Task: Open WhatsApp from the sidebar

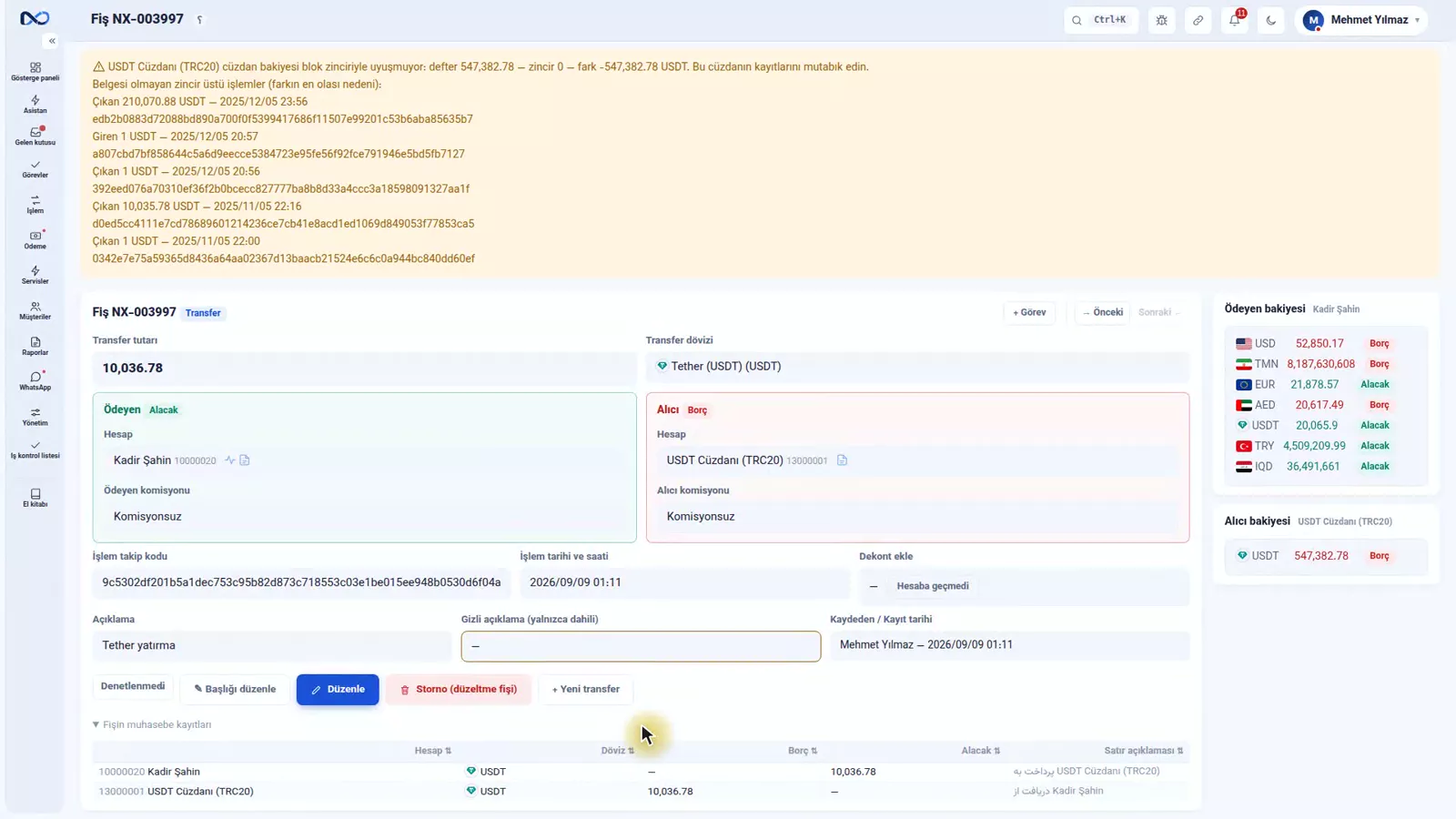Action: 35,380
